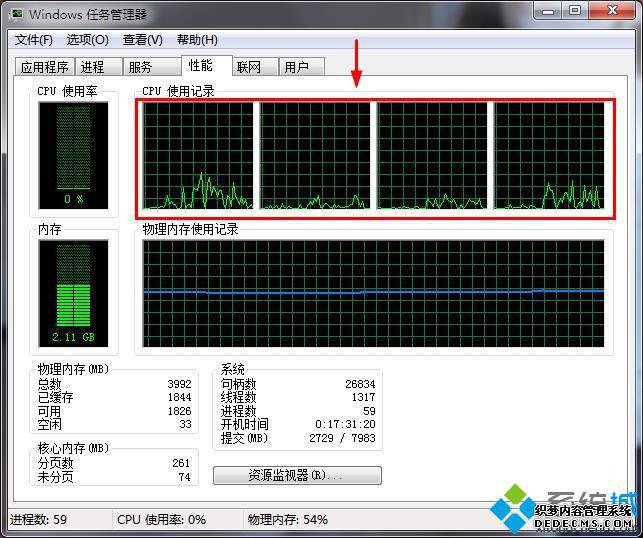Switch to the 用户 tab
Viewport: 643px width, 538px height.
pos(302,66)
